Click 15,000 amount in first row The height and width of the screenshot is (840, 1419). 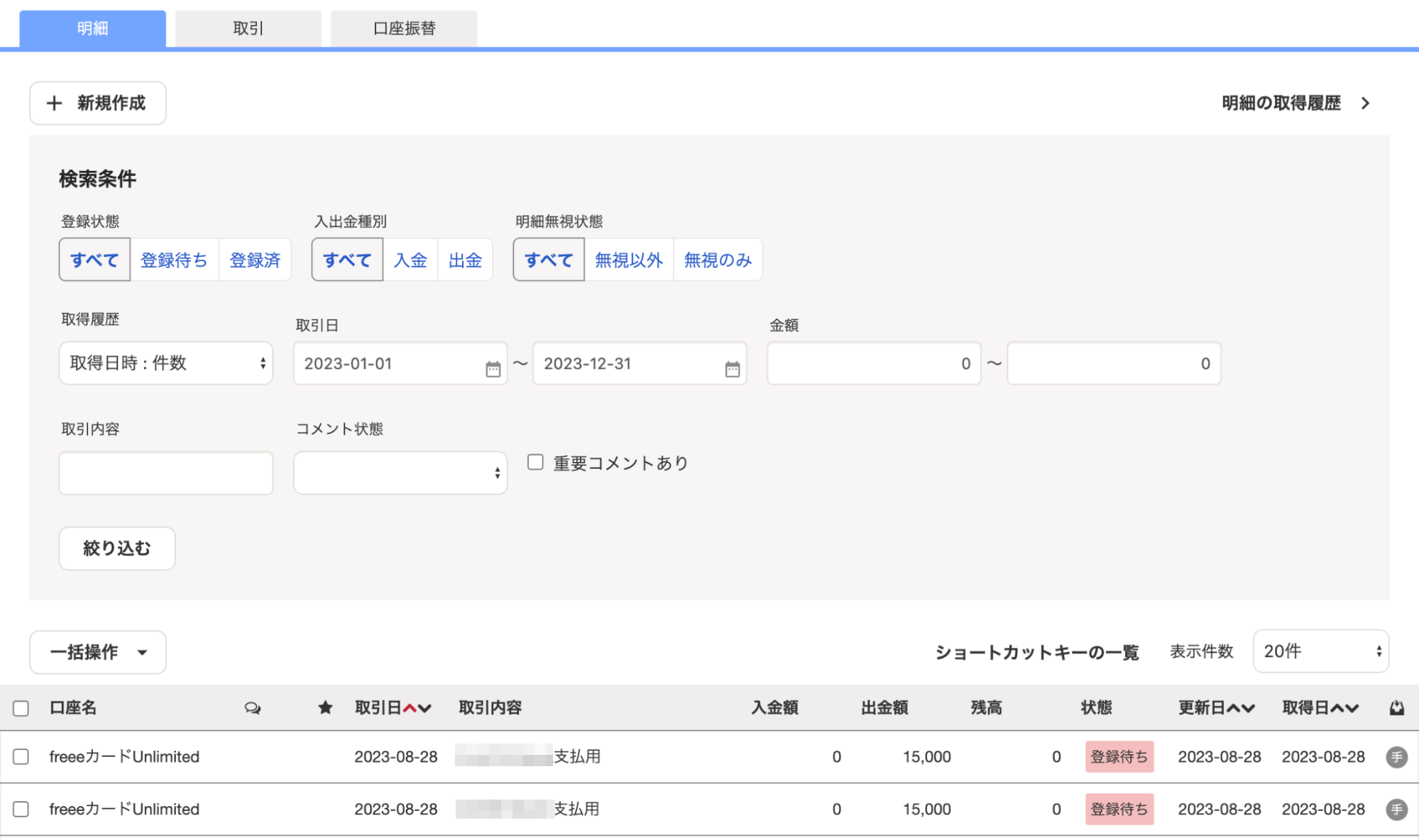tap(926, 757)
